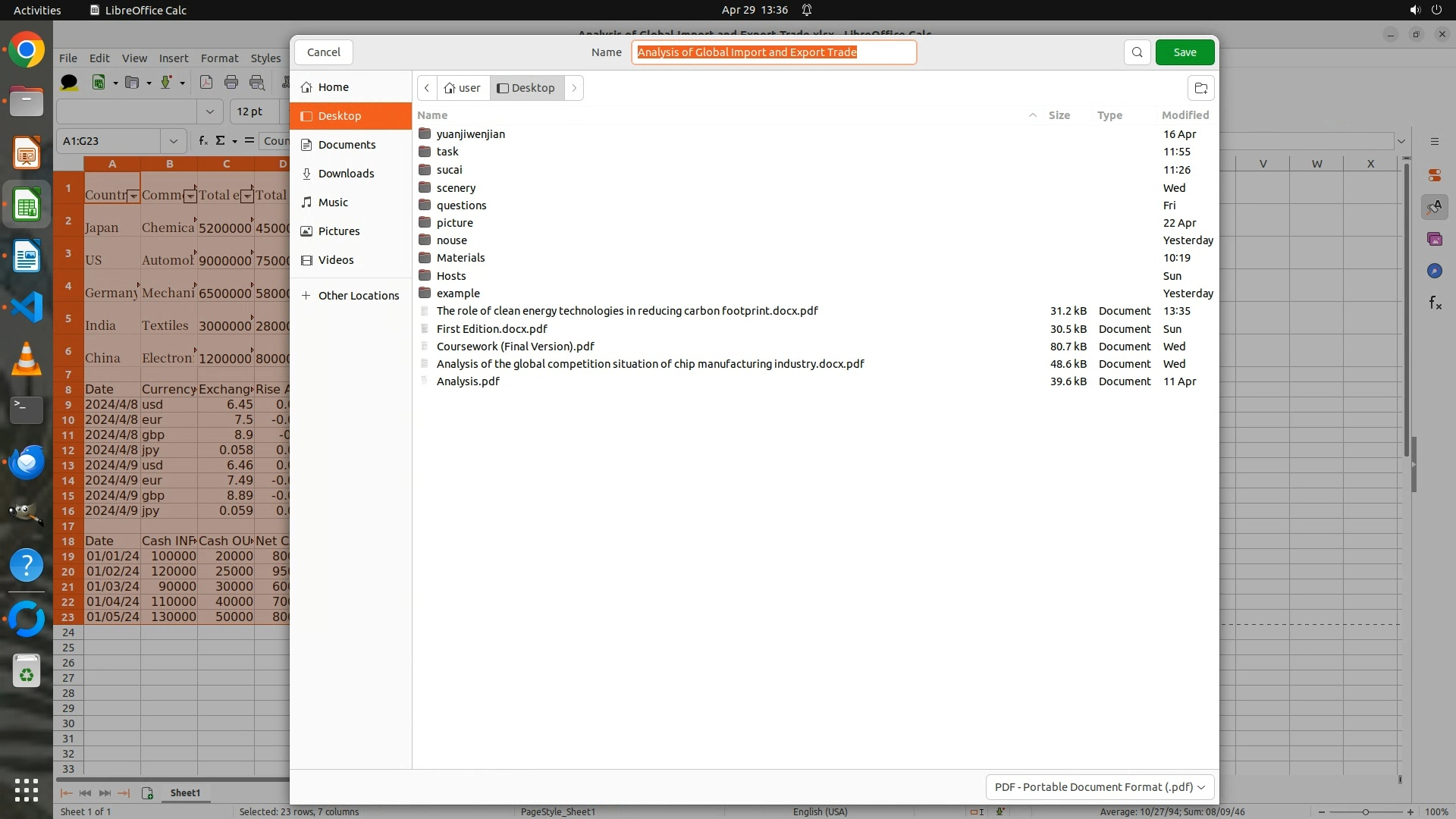Launch Google Chrome from the dock
This screenshot has height=819, width=1456.
coord(27,51)
